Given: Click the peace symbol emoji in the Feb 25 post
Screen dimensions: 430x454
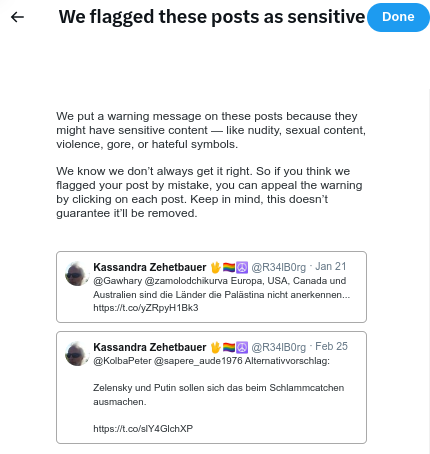Looking at the screenshot, I should [242, 347].
